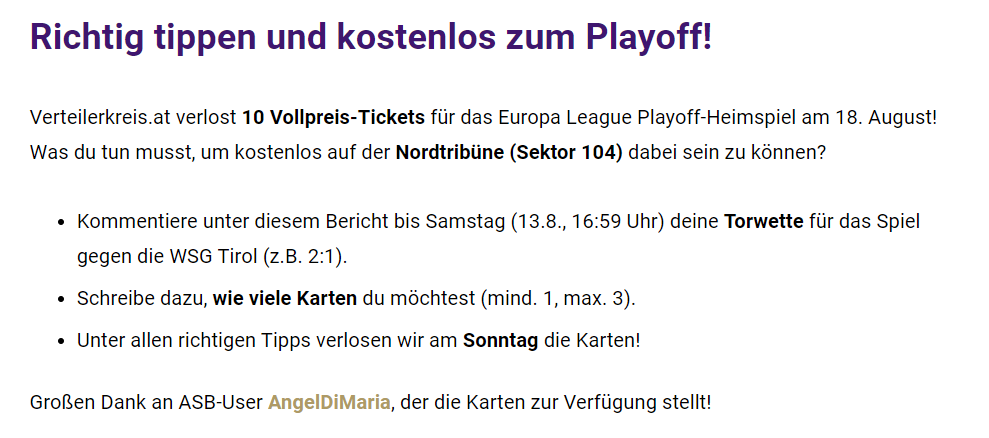Viewport: 989px width, 438px height.
Task: Click the word 'Samstag' in the first bullet
Action: (465, 222)
